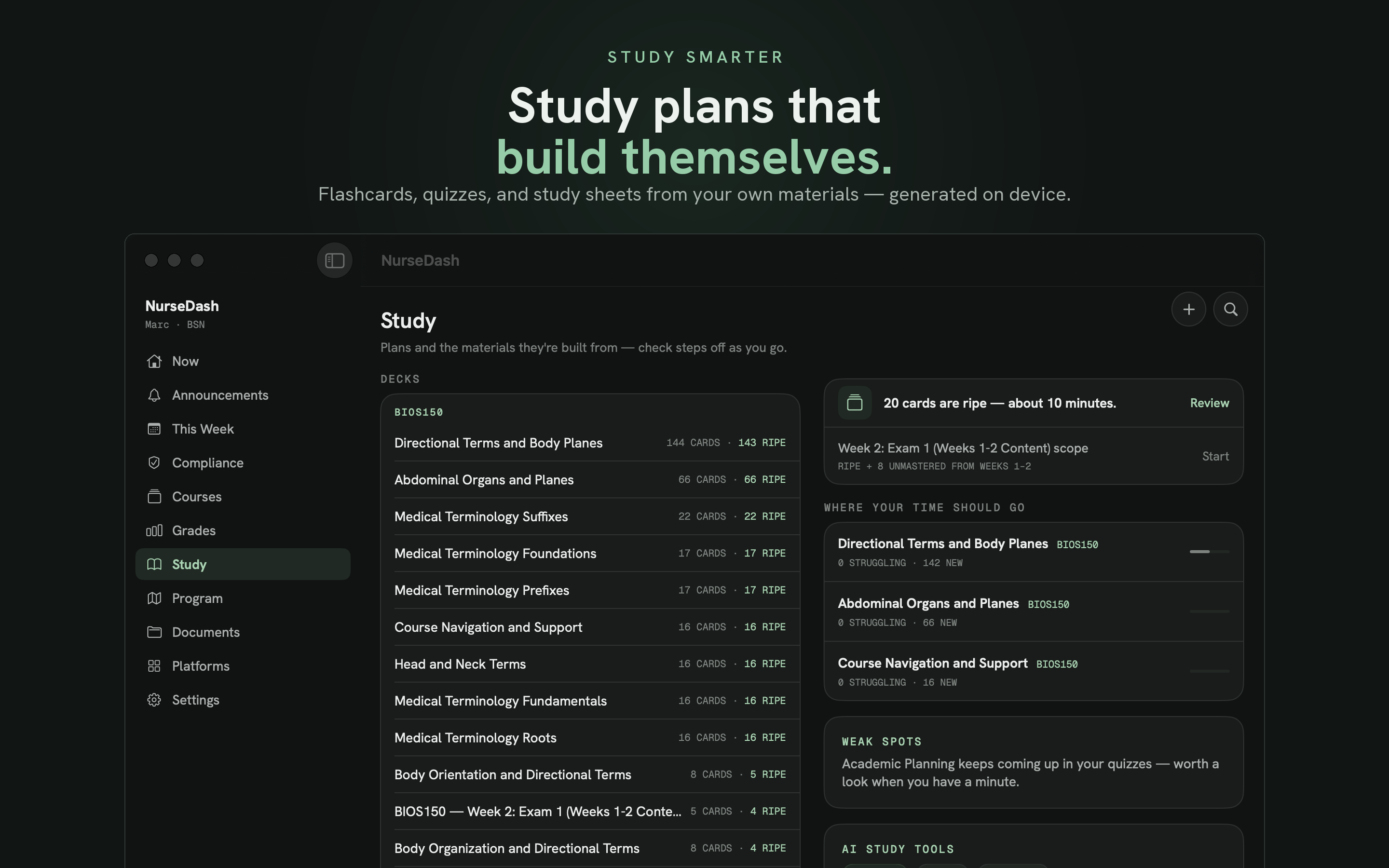1389x868 pixels.
Task: Open Head and Neck Terms deck
Action: pos(590,664)
